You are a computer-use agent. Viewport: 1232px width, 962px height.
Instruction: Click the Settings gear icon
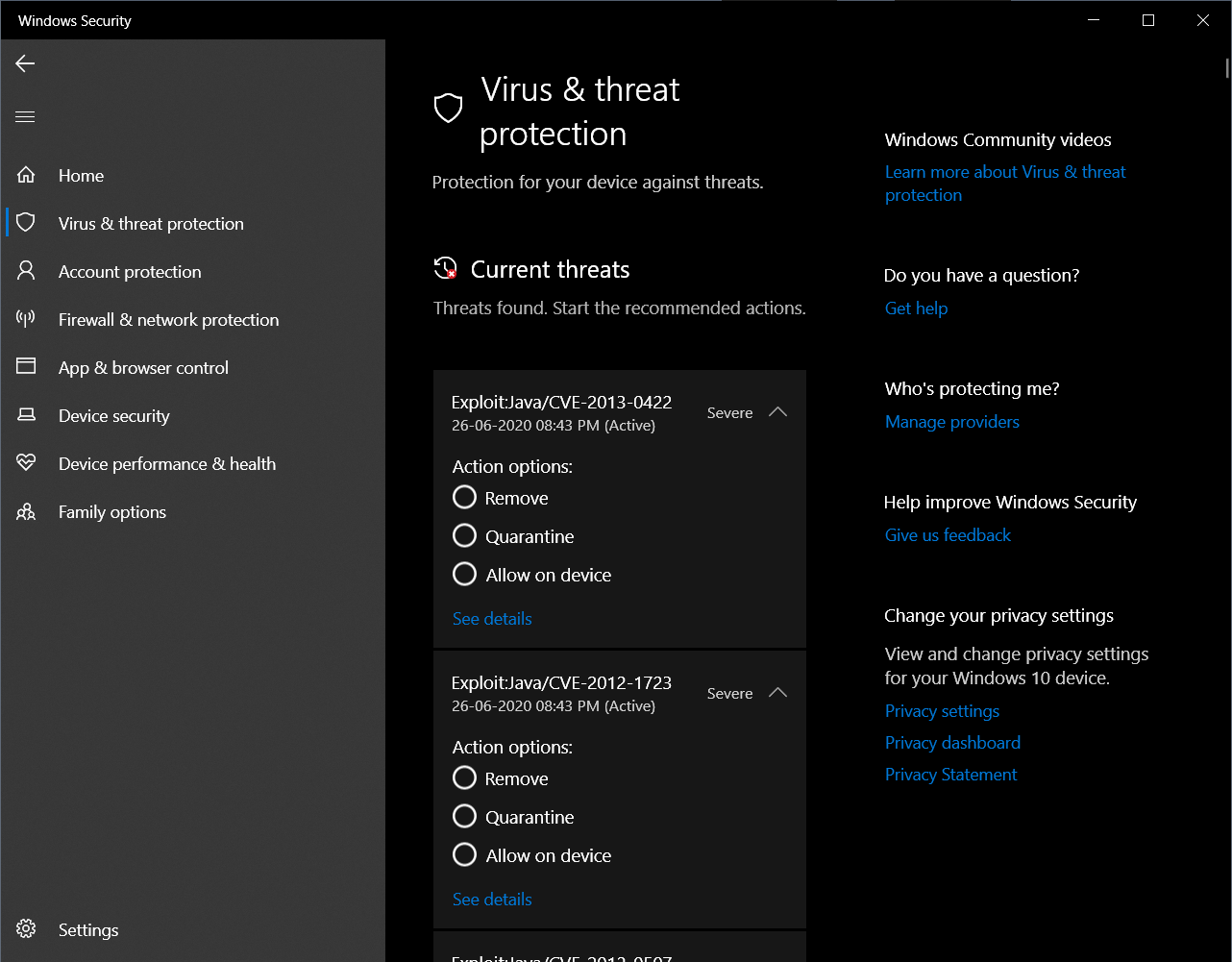point(26,929)
